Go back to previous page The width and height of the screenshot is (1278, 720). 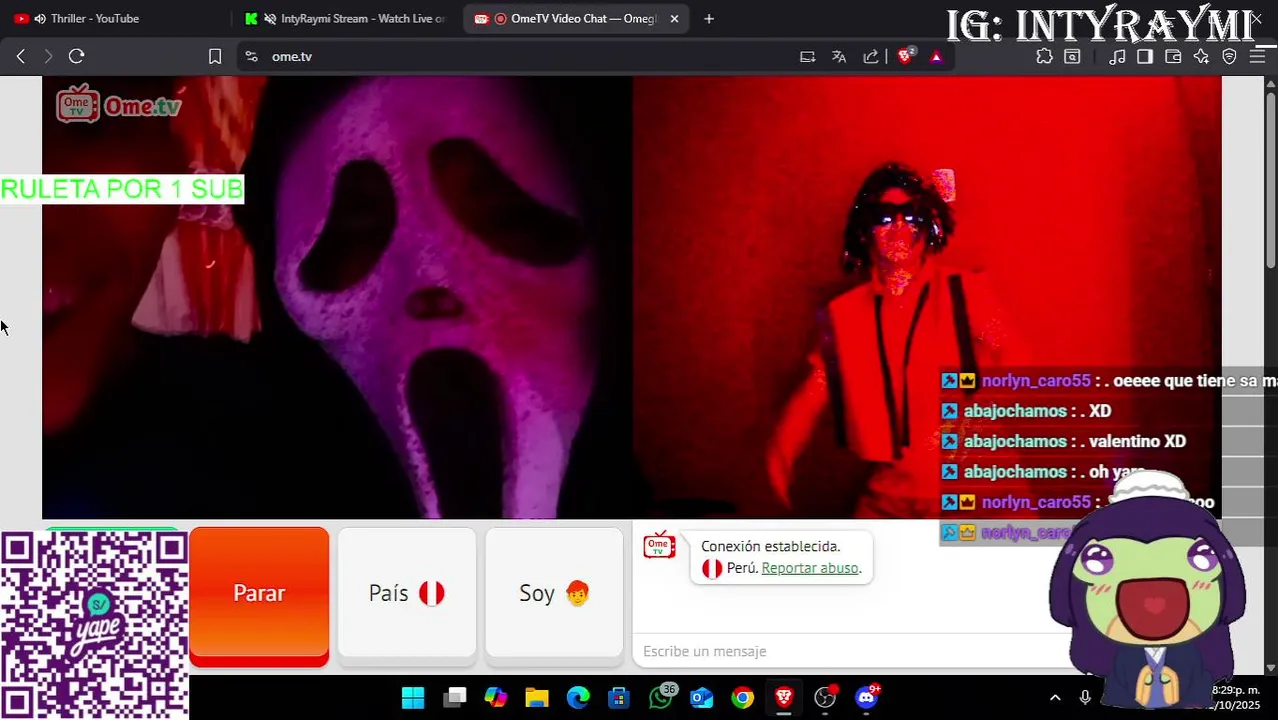tap(21, 57)
